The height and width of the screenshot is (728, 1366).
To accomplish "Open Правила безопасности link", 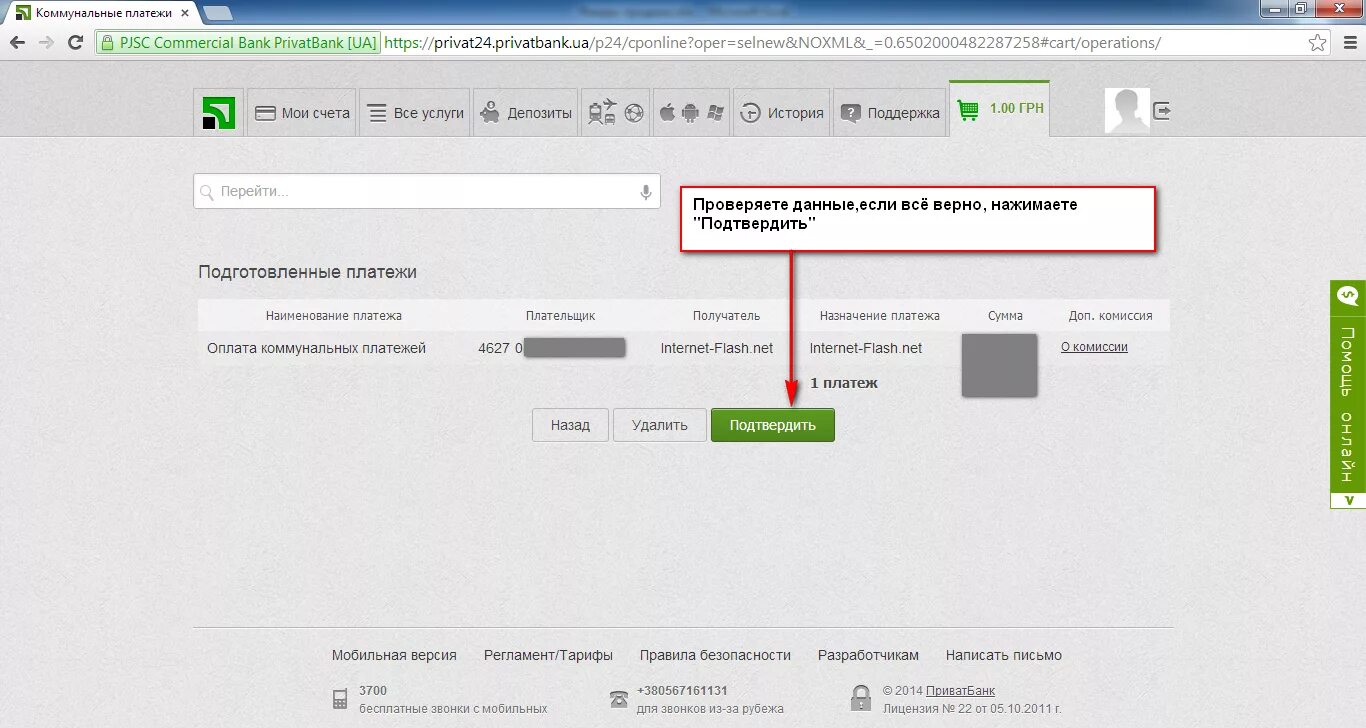I will (x=715, y=655).
